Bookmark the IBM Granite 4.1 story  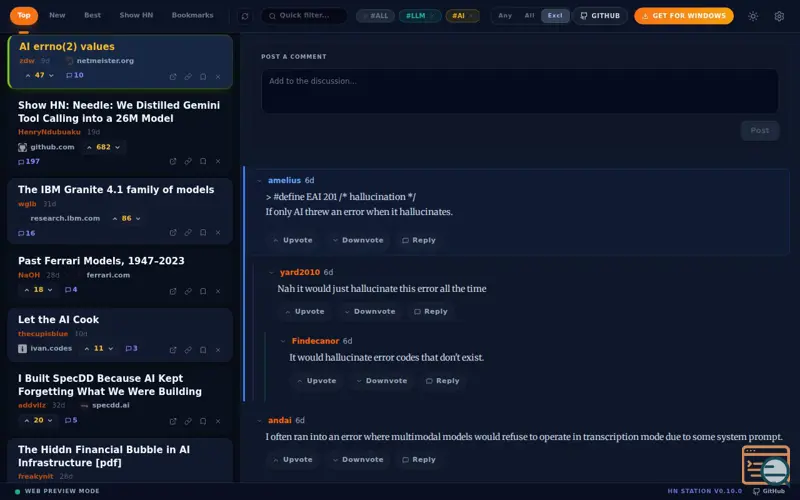coord(203,233)
